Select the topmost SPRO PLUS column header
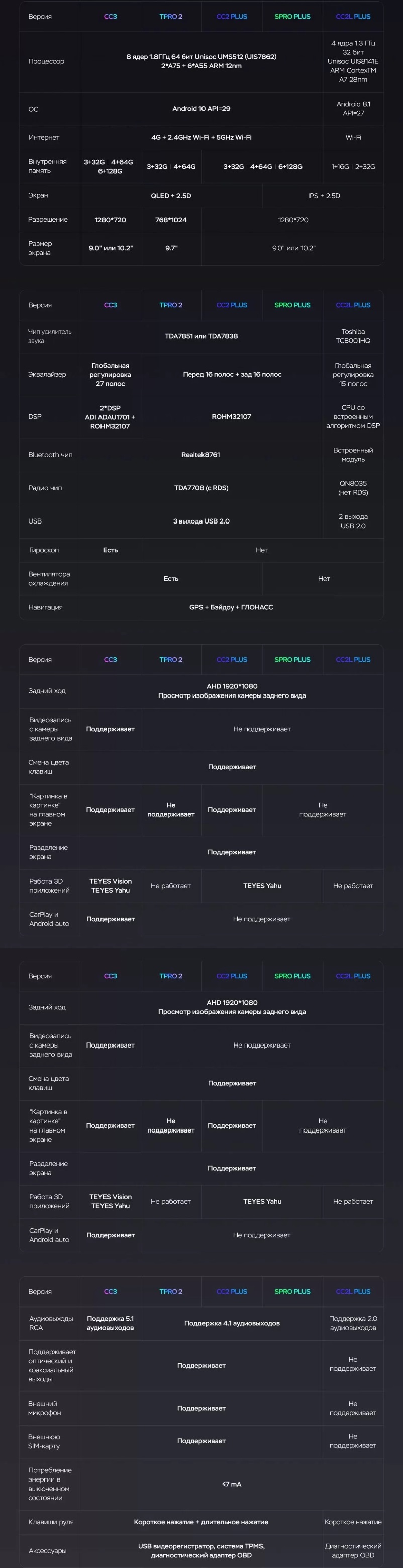Image resolution: width=403 pixels, height=1568 pixels. click(292, 17)
